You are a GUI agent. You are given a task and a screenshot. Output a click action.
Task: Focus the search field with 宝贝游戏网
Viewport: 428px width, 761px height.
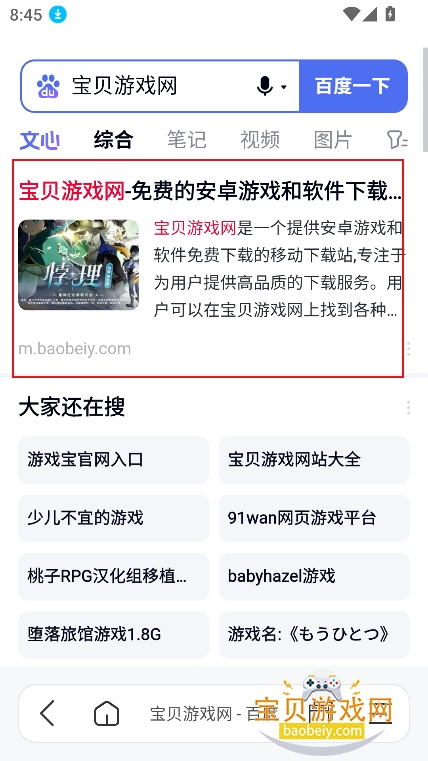tap(160, 86)
